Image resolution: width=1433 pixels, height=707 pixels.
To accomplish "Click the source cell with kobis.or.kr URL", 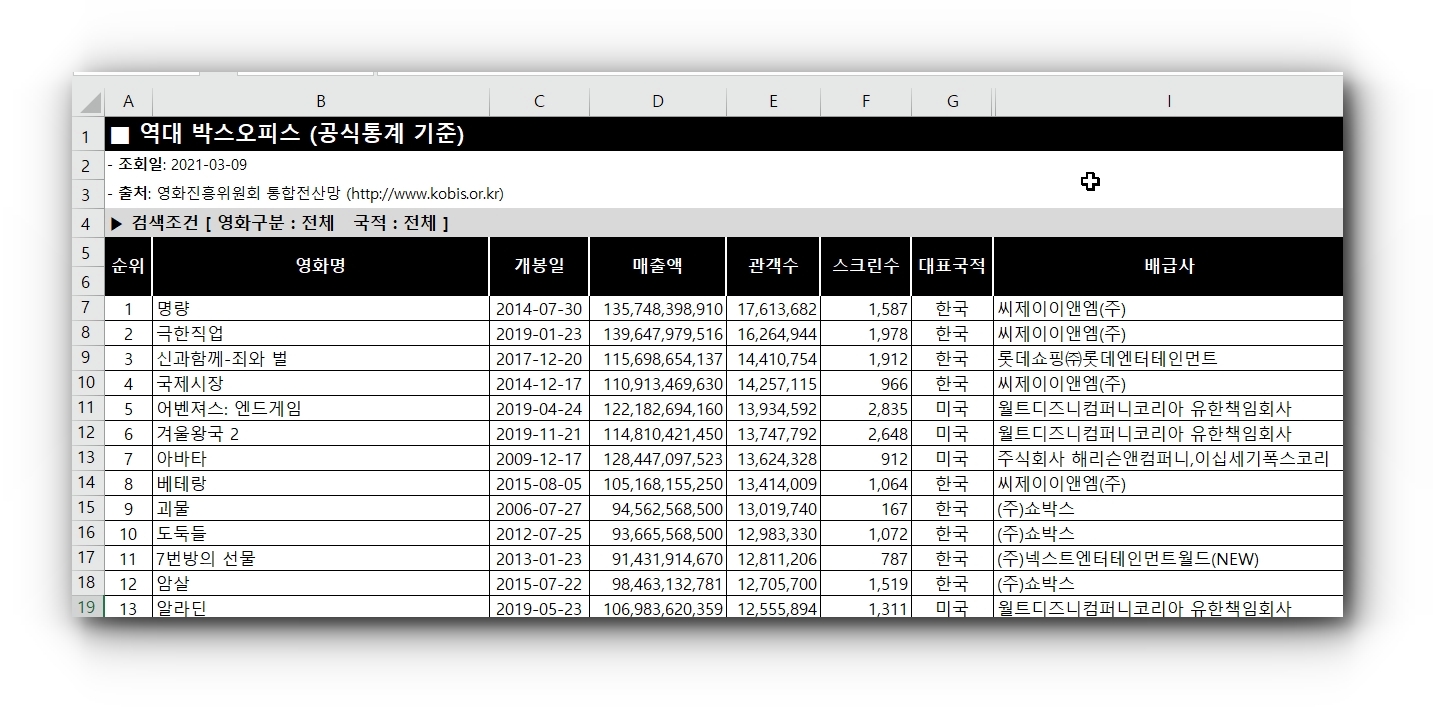I will tap(723, 194).
